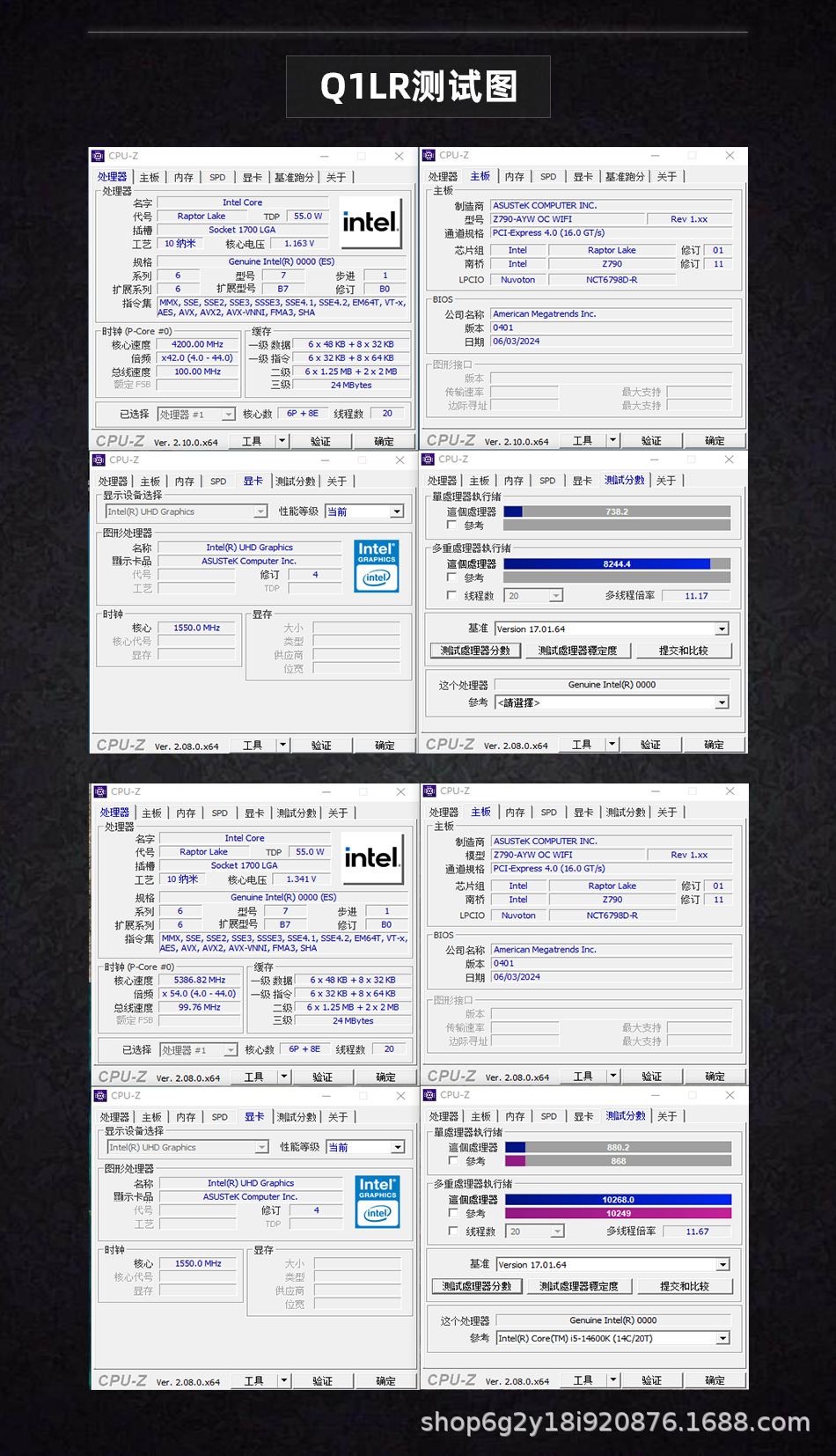Select 显卡 tab in the 5386.82 MHz window
The width and height of the screenshot is (836, 1456).
[254, 813]
